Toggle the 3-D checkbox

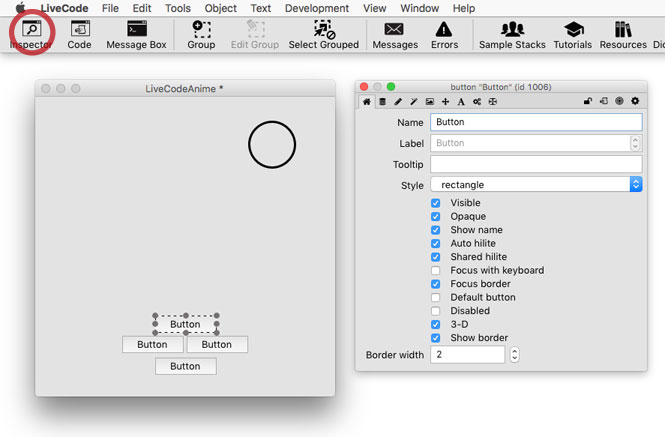point(436,325)
